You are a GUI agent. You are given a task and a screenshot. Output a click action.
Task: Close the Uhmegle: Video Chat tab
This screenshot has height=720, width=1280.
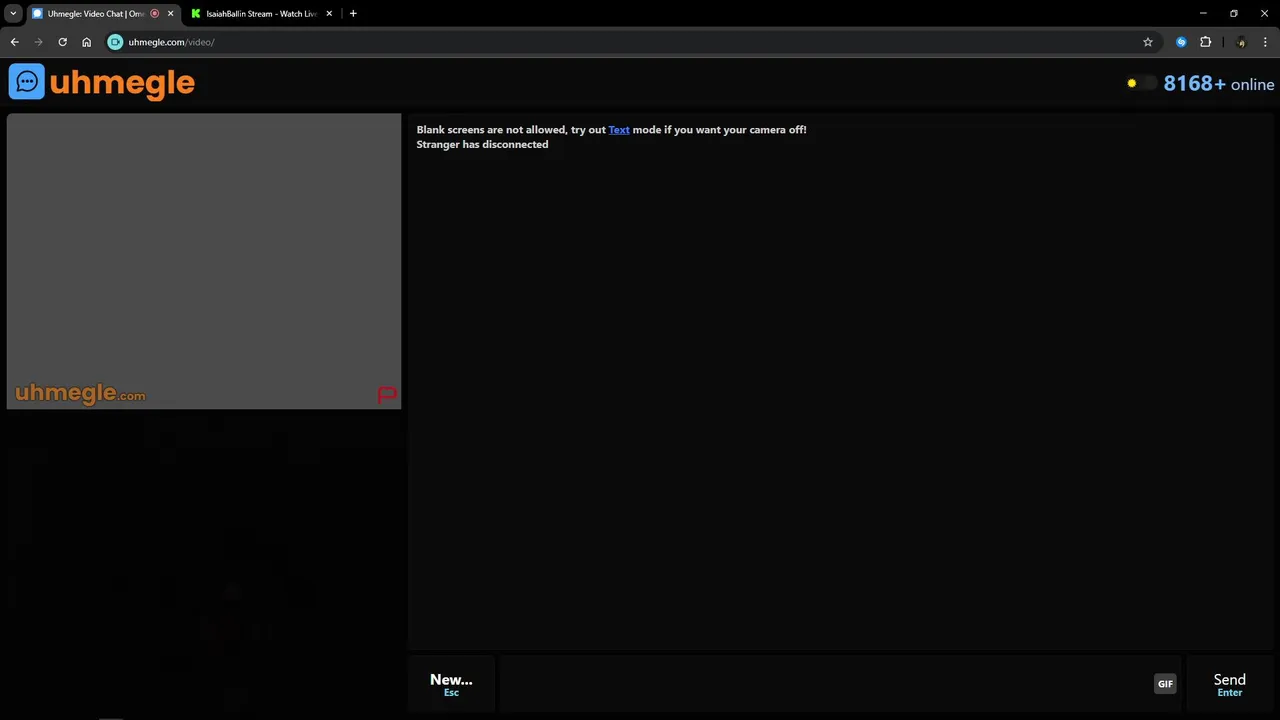170,14
